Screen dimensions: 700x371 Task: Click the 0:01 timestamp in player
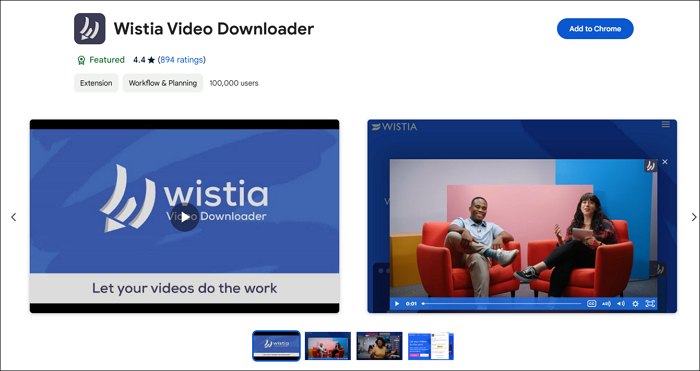click(x=411, y=304)
